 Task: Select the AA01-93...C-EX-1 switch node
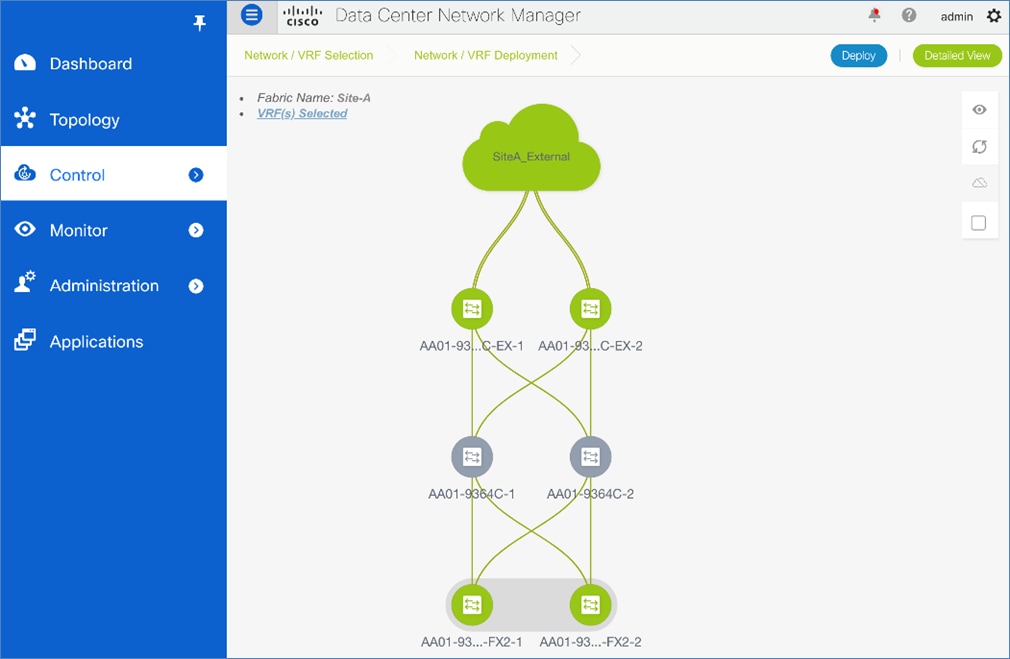[x=472, y=309]
